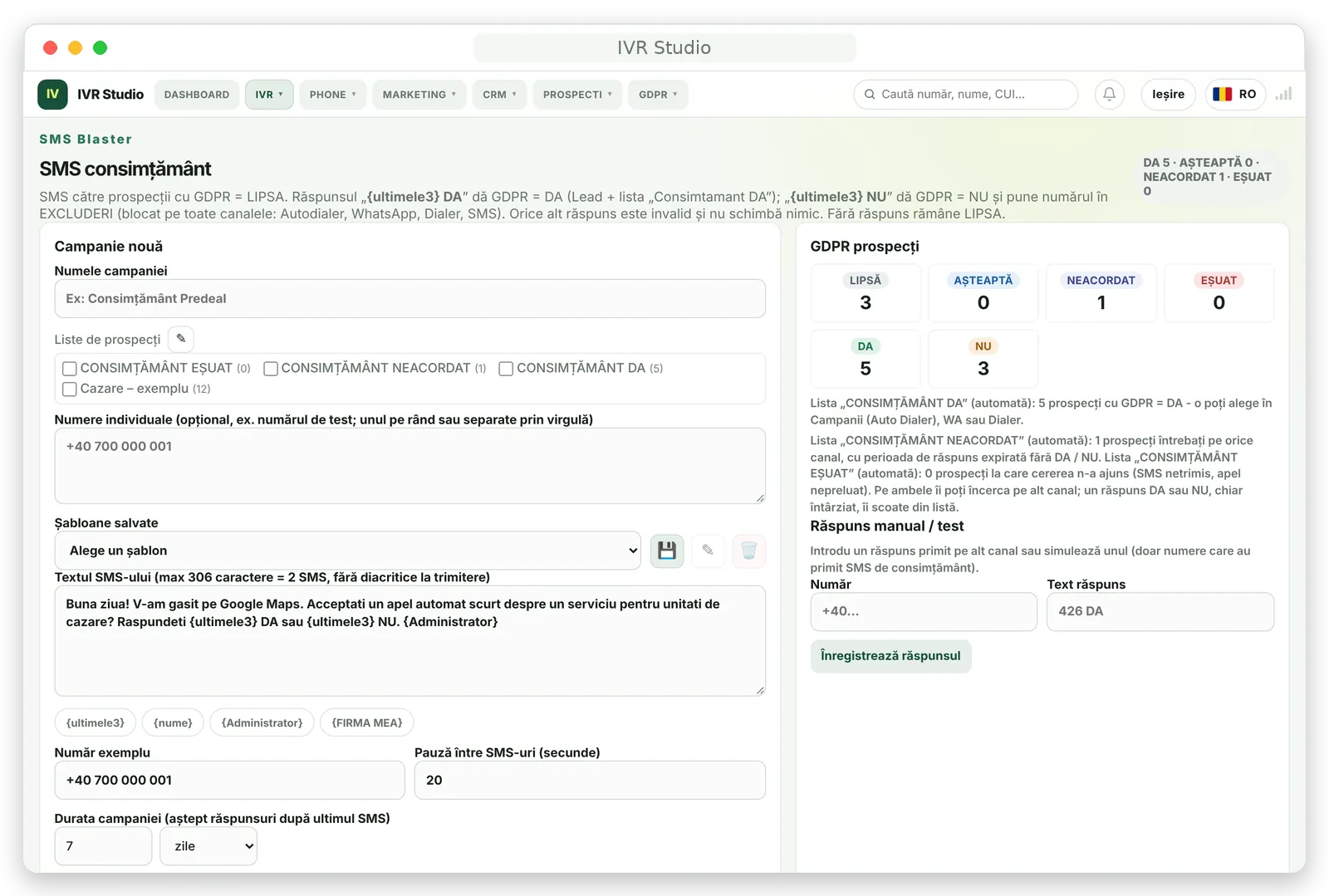Open the PROSPECȚI menu
Viewport: 1329px width, 896px height.
(577, 95)
